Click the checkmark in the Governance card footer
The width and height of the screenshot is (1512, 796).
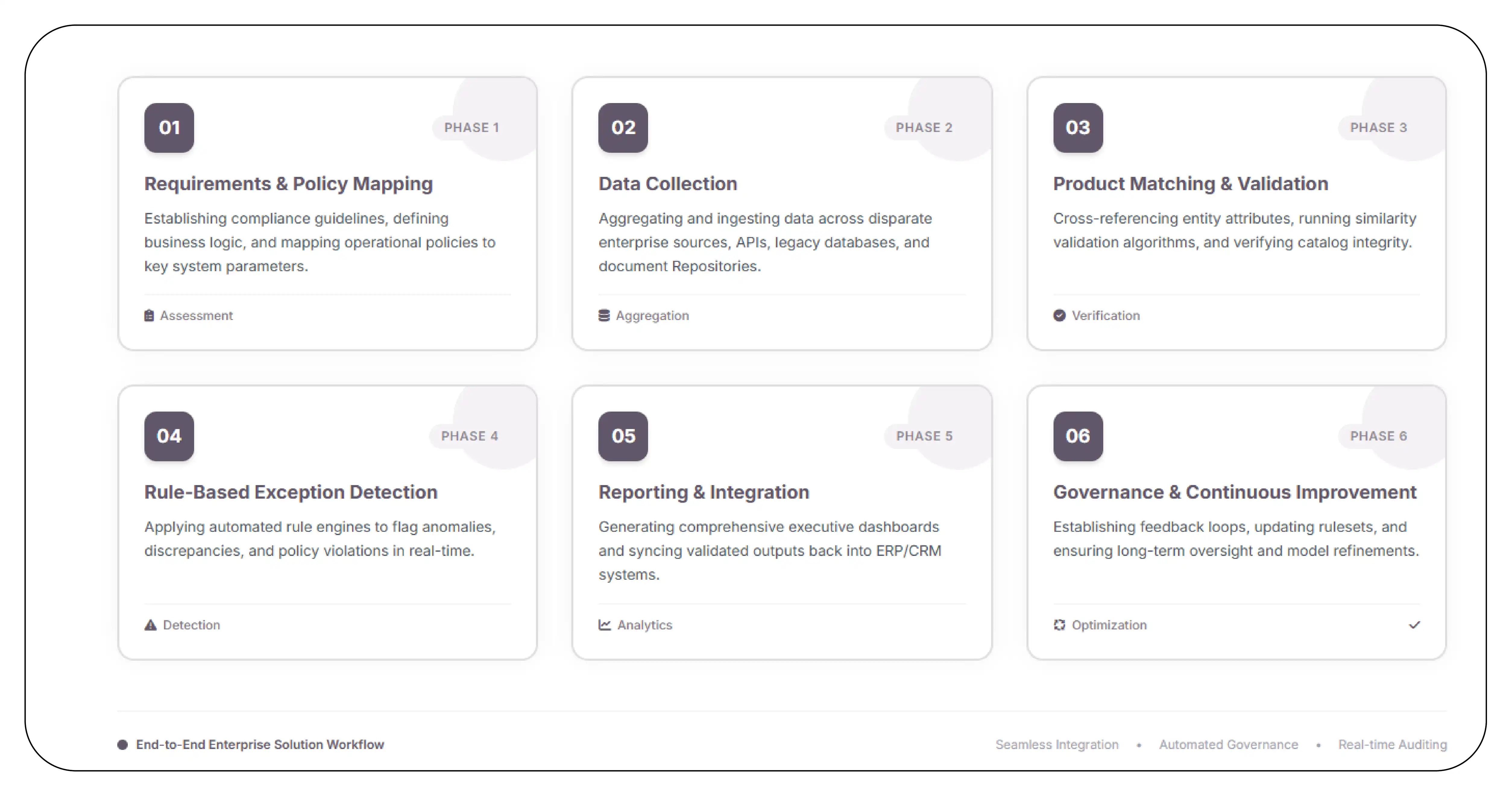(1415, 625)
